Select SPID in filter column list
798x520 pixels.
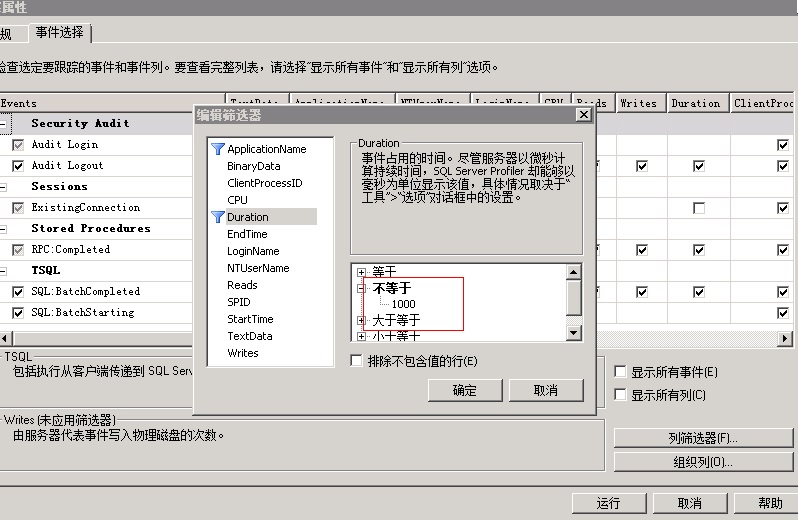[x=239, y=302]
